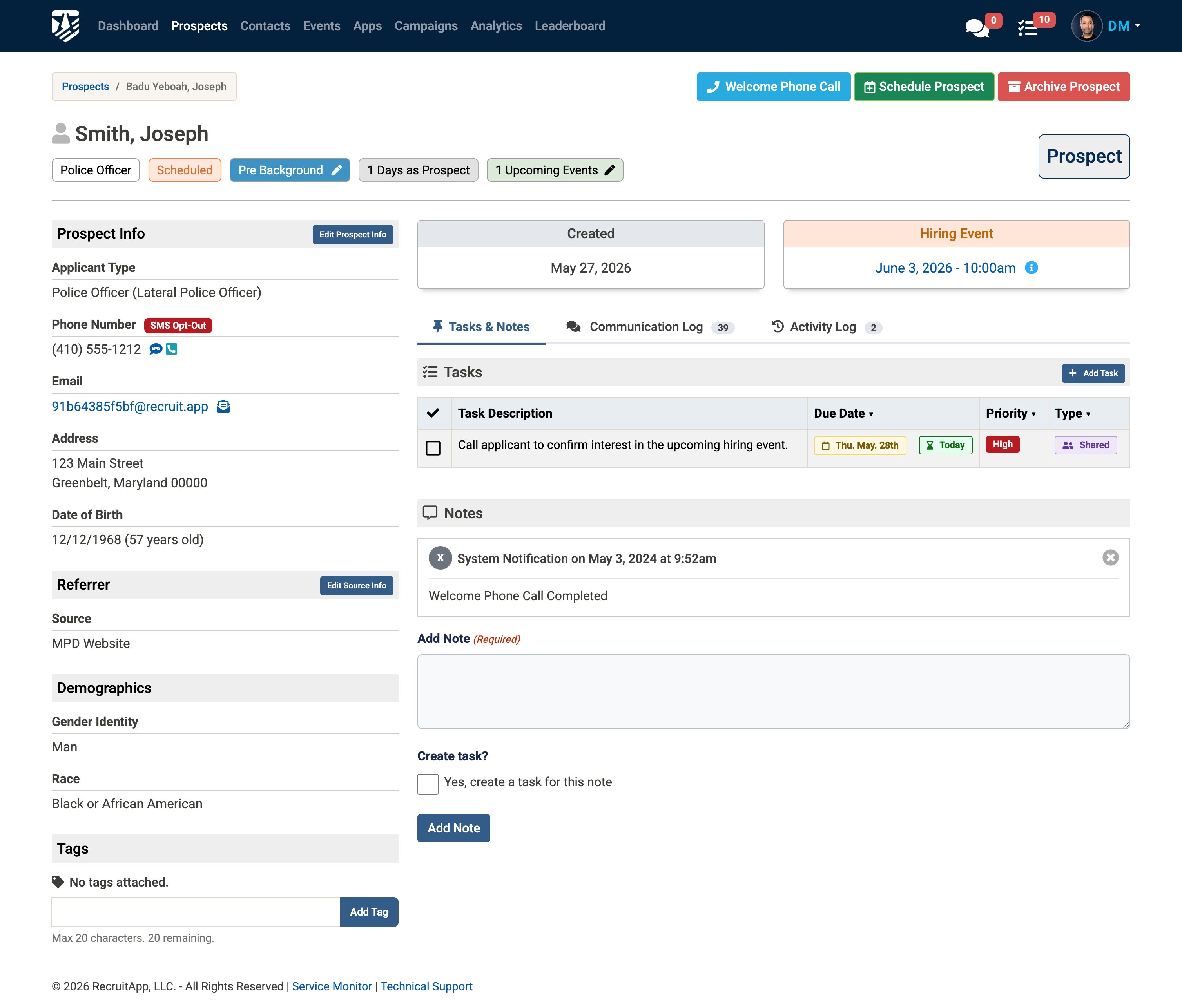The height and width of the screenshot is (1008, 1182).
Task: Go to Contacts in the navbar
Action: tap(266, 25)
